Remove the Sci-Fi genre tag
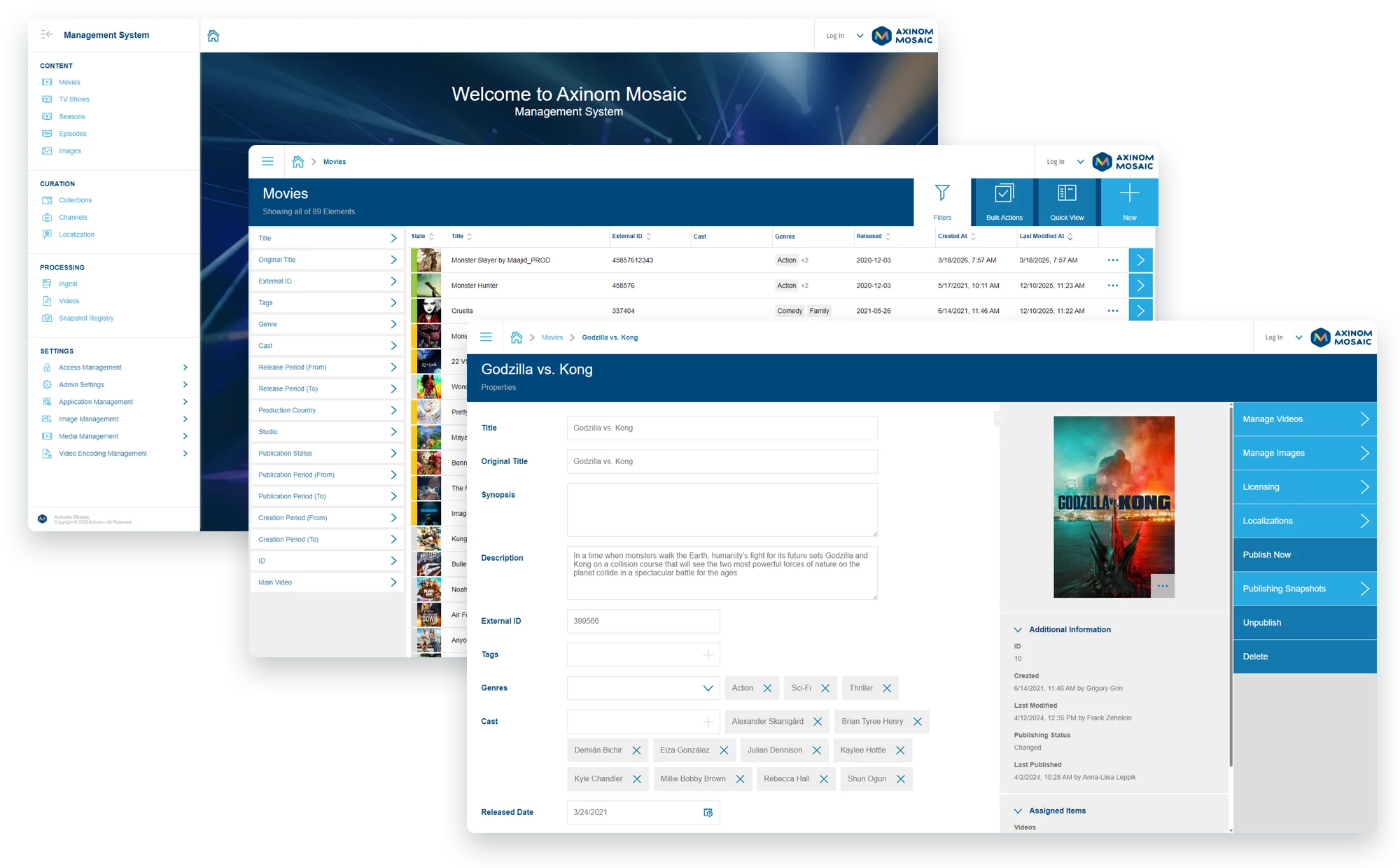The image size is (1400, 868). (x=825, y=688)
